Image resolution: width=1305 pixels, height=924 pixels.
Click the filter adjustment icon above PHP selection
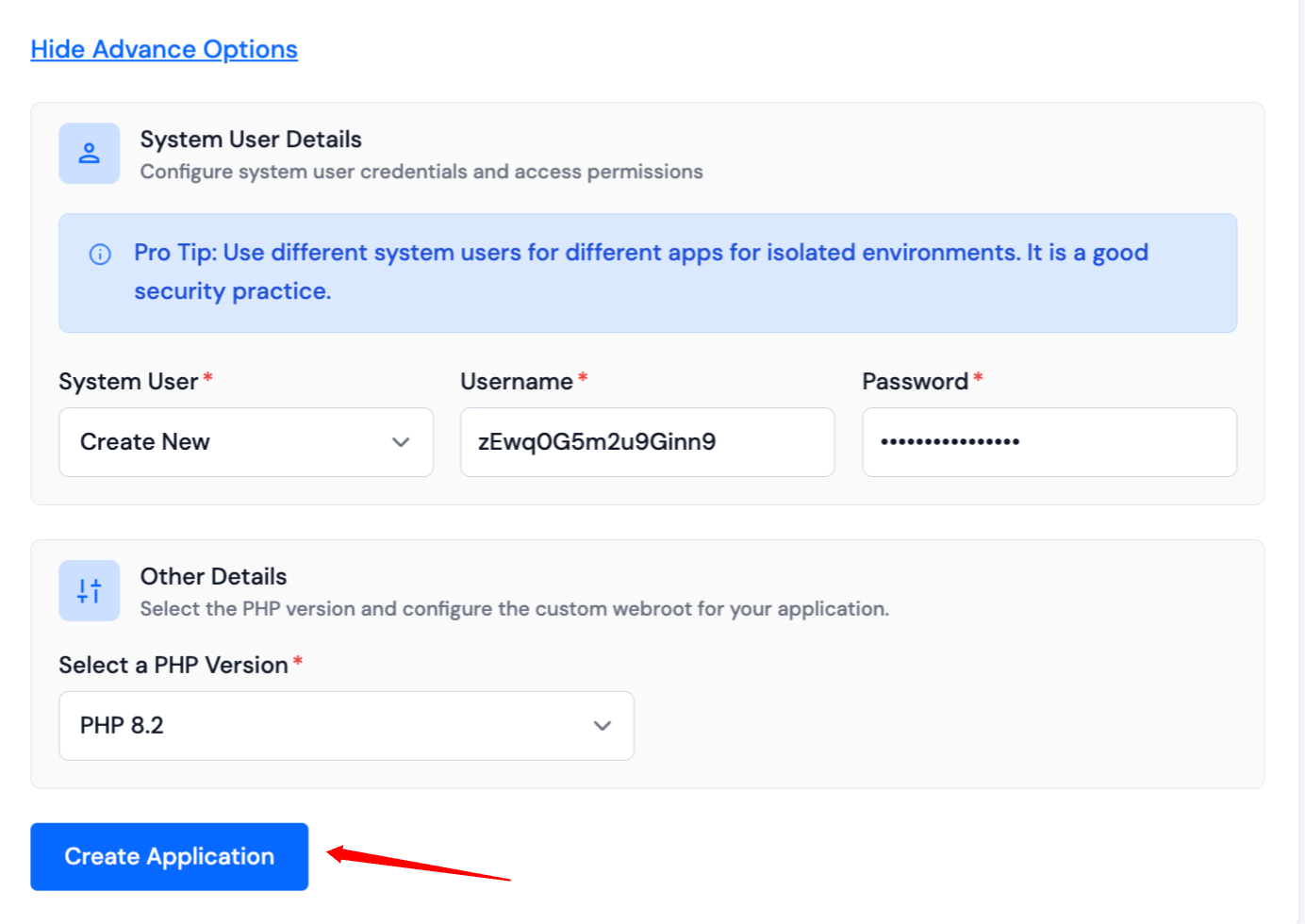(89, 590)
